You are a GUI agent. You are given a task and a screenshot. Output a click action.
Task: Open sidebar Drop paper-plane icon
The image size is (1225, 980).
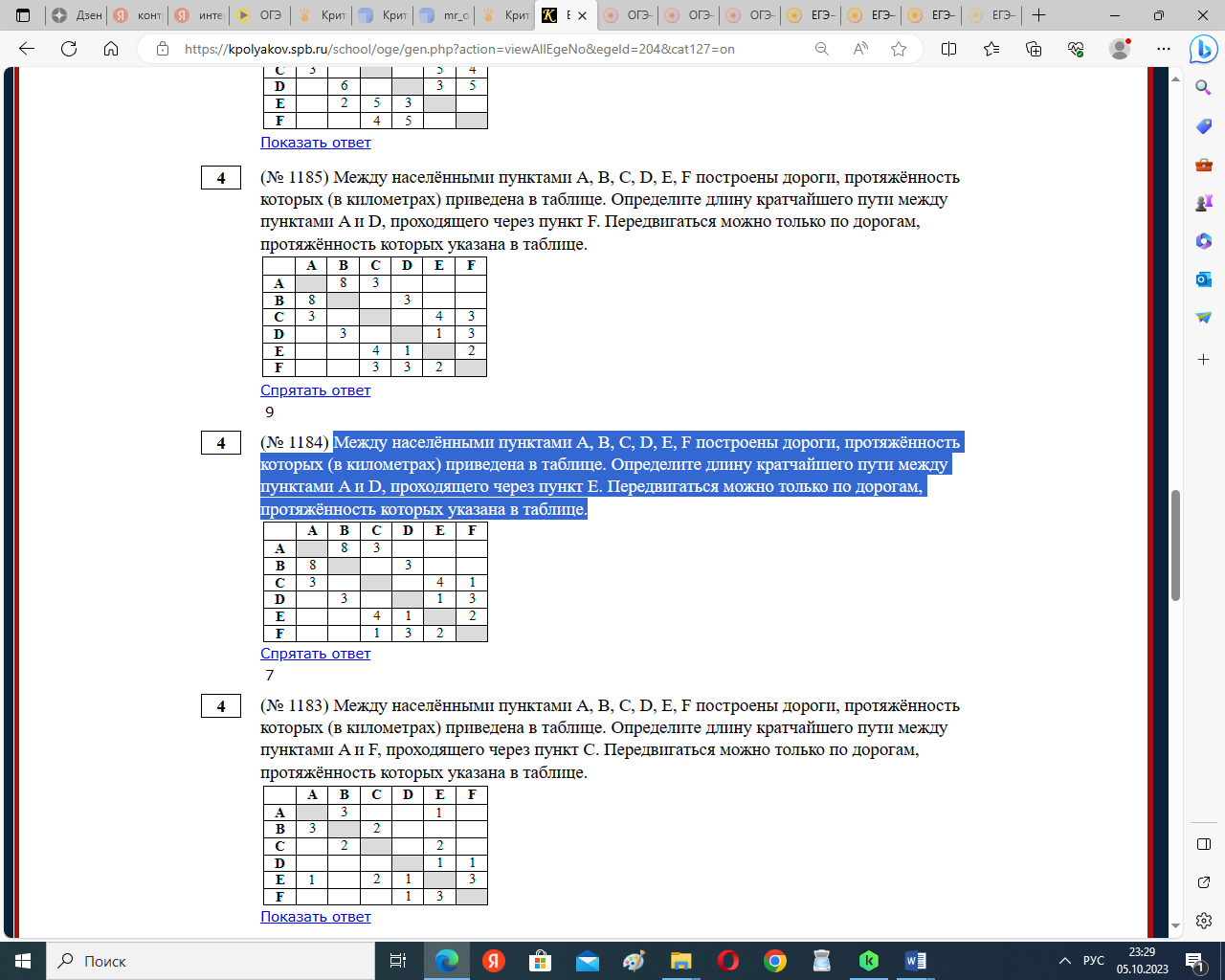1204,318
